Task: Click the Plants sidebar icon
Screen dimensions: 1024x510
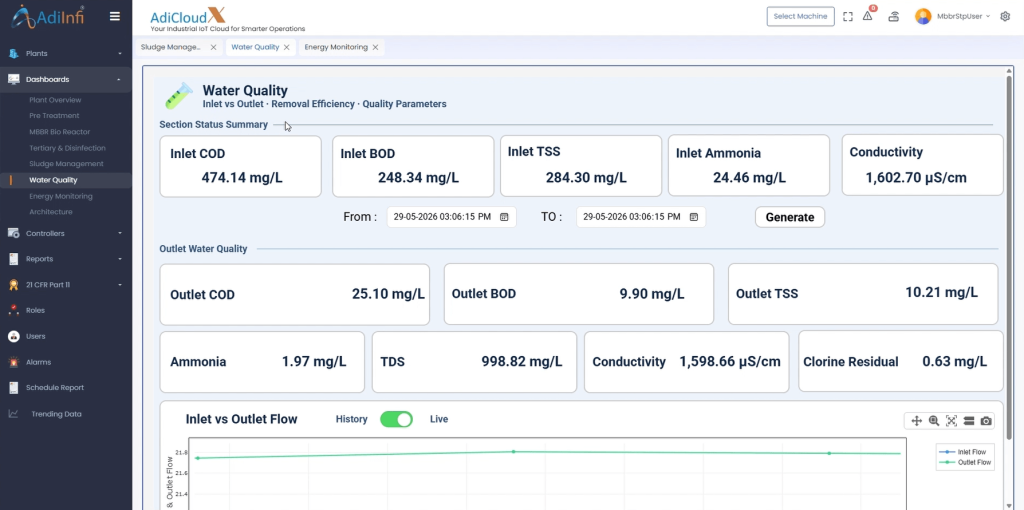Action: point(14,54)
